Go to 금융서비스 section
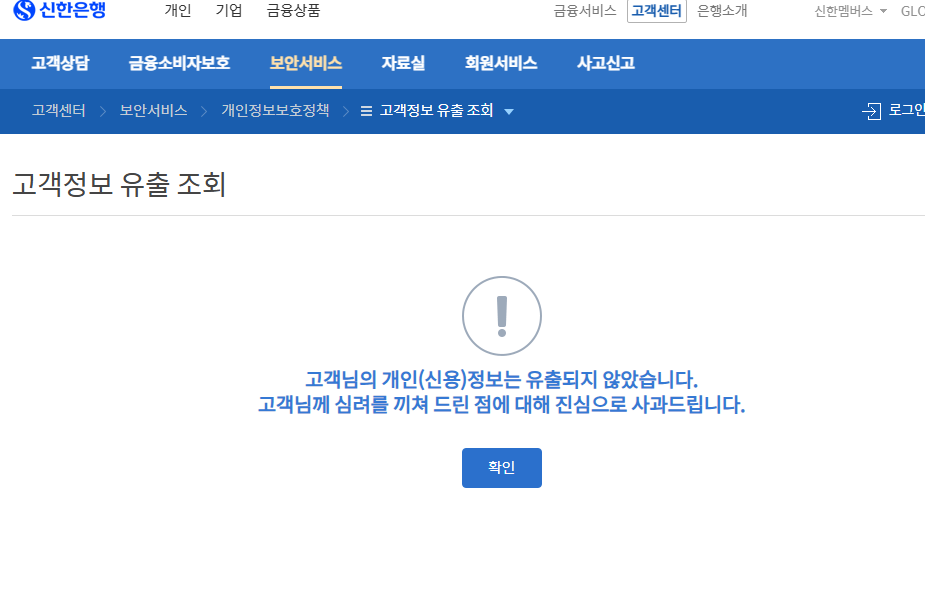Screen dimensions: 925x616 click(585, 11)
